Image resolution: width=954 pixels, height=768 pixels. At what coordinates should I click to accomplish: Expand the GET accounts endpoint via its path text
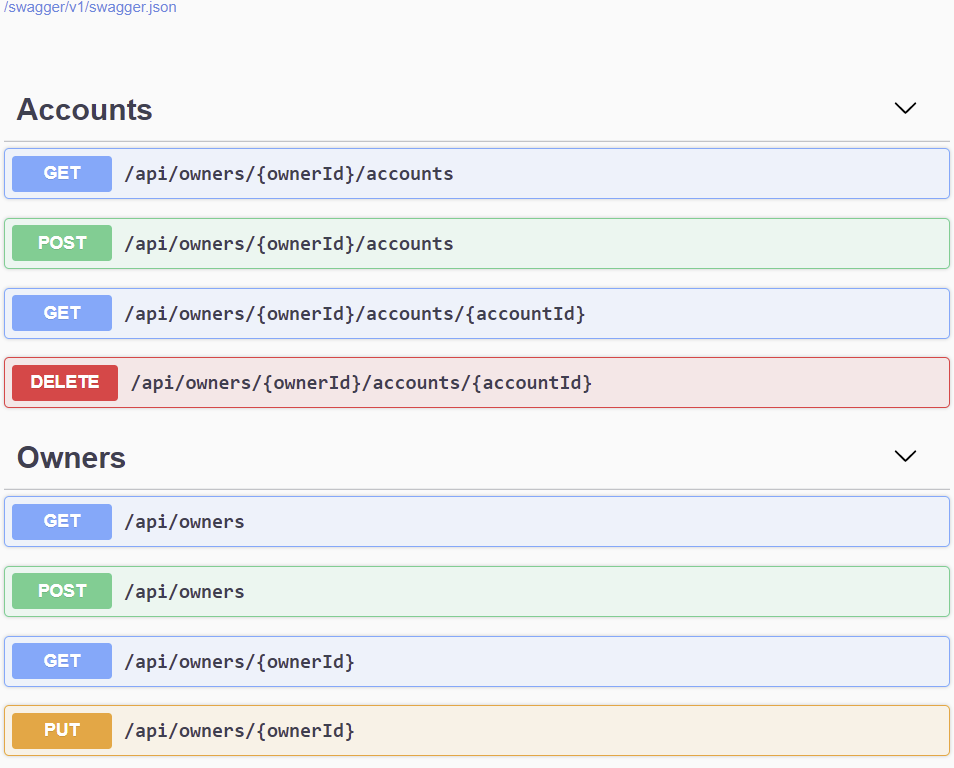(x=288, y=174)
